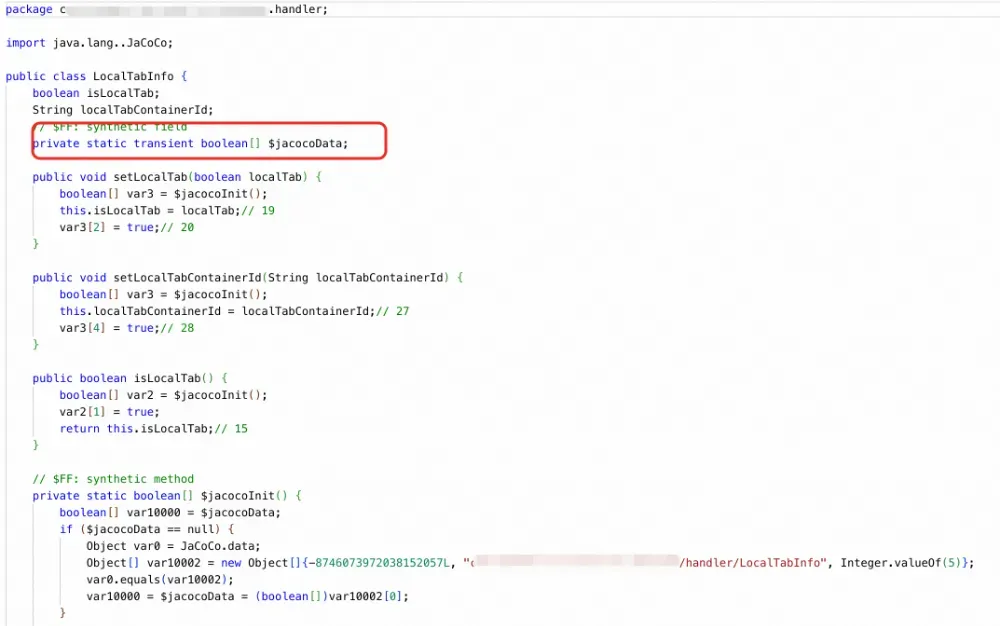This screenshot has width=1000, height=626.
Task: Click 'boolean[] var10000 = $jacocoData;' line
Action: [x=170, y=513]
